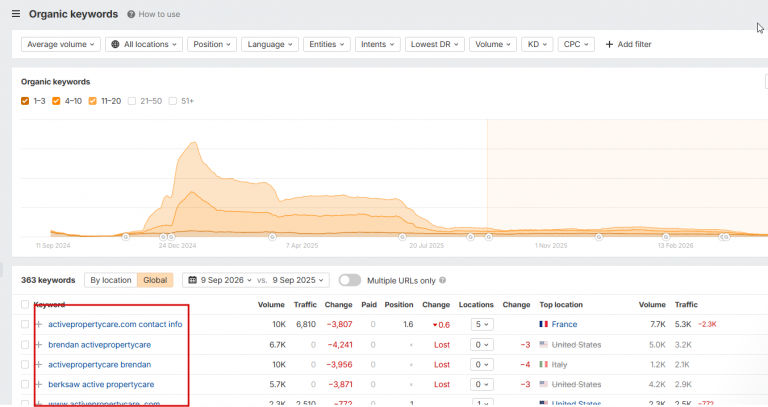This screenshot has height=407, width=768.
Task: Sort by the Paid column header
Action: pyautogui.click(x=369, y=305)
